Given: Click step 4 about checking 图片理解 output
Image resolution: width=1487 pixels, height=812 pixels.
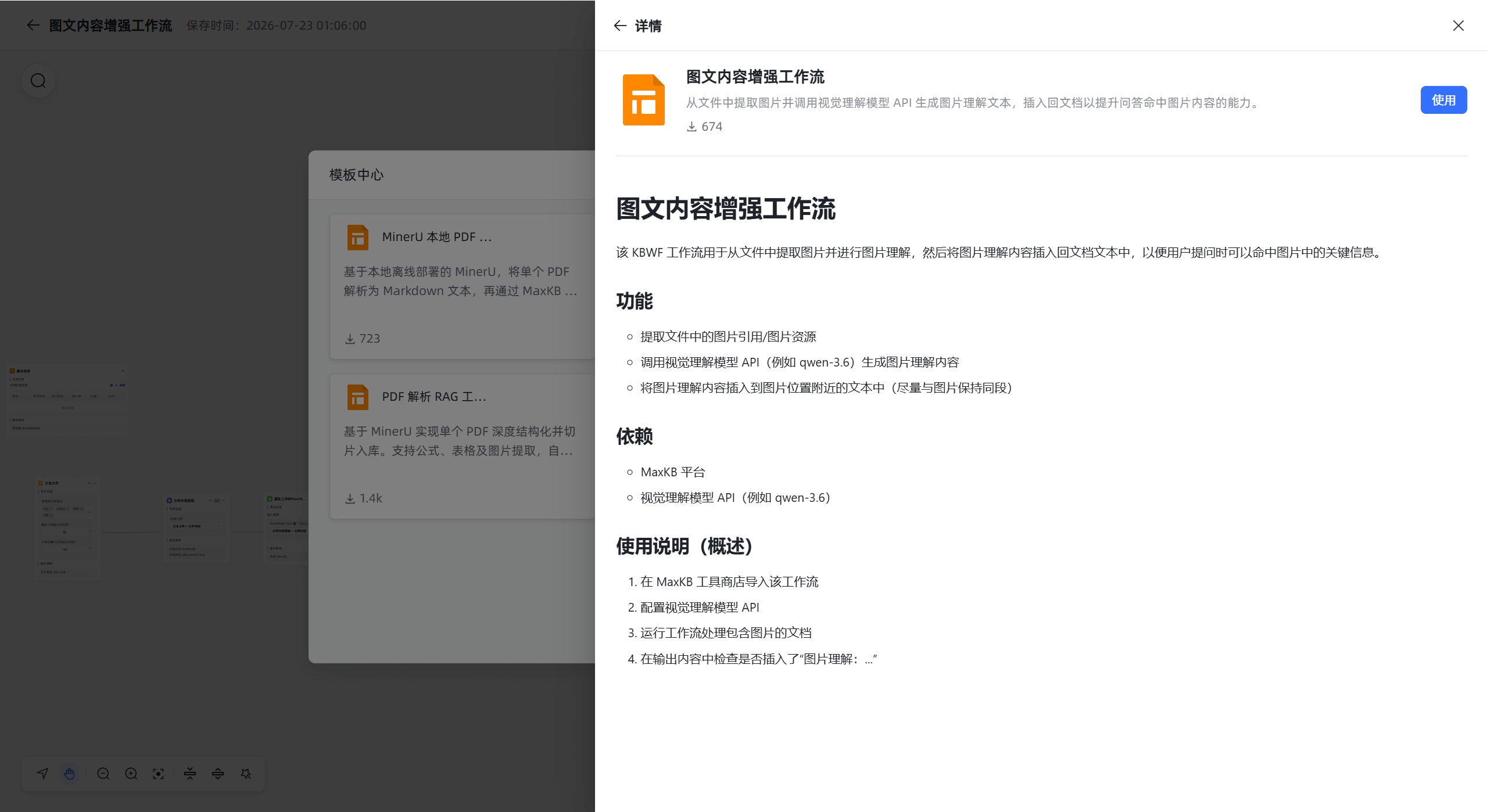Looking at the screenshot, I should 758,659.
